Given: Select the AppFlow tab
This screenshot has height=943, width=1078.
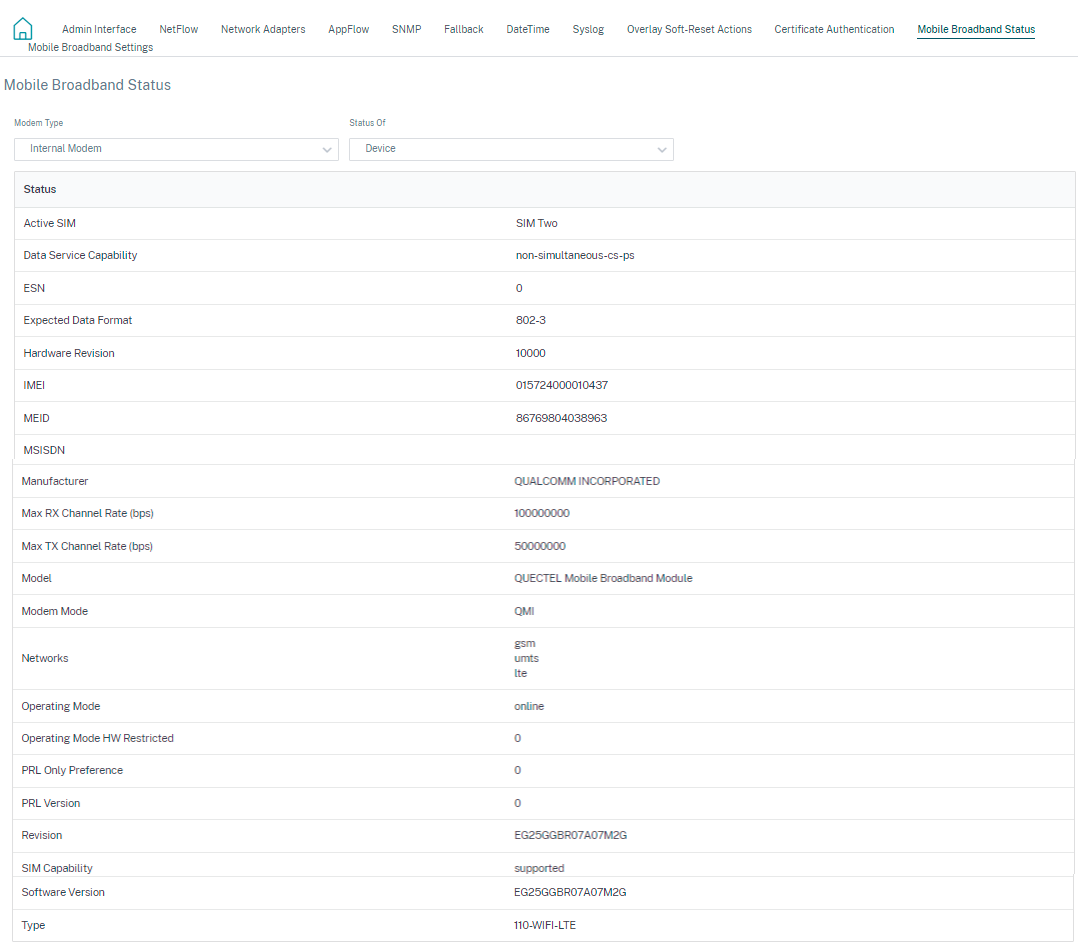Looking at the screenshot, I should click(349, 30).
